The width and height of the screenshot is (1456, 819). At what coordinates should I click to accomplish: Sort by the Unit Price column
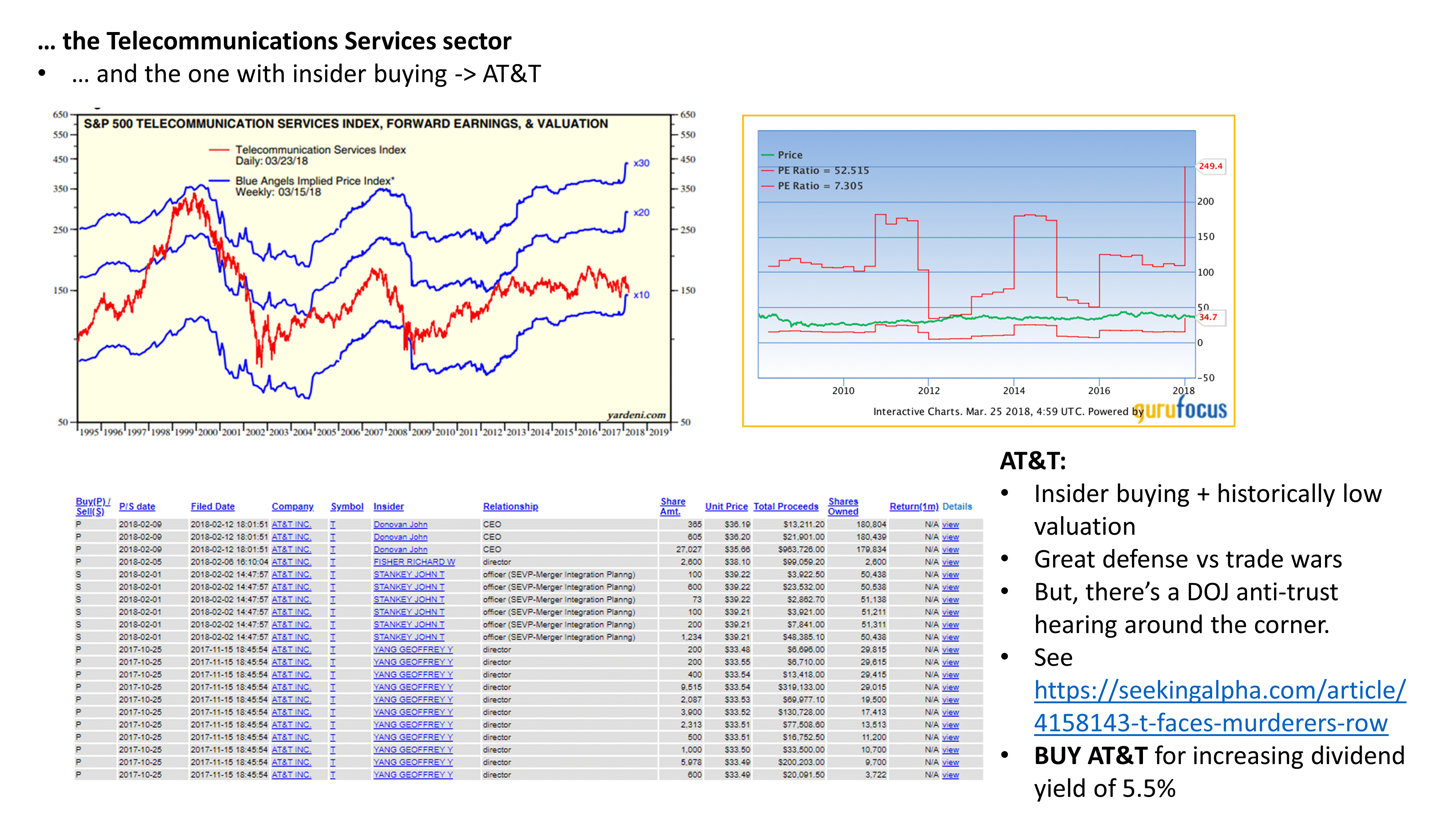726,506
